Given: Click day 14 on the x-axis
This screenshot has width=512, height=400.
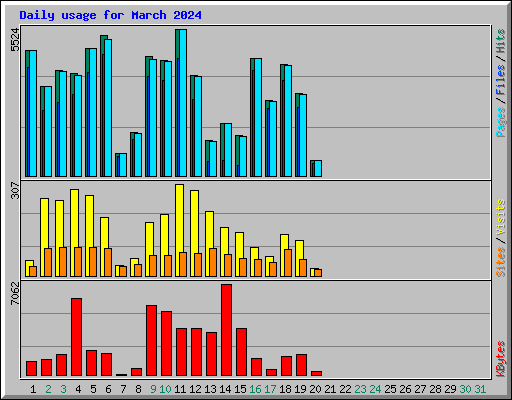Looking at the screenshot, I should [x=225, y=389].
